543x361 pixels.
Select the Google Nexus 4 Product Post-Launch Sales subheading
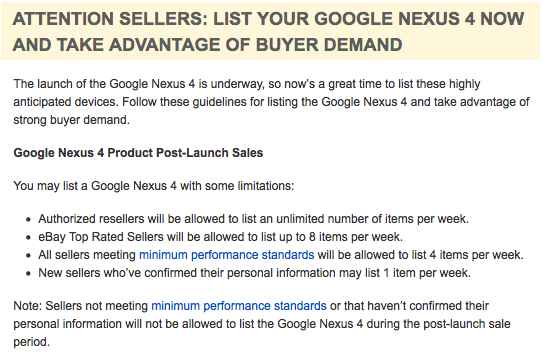(138, 153)
